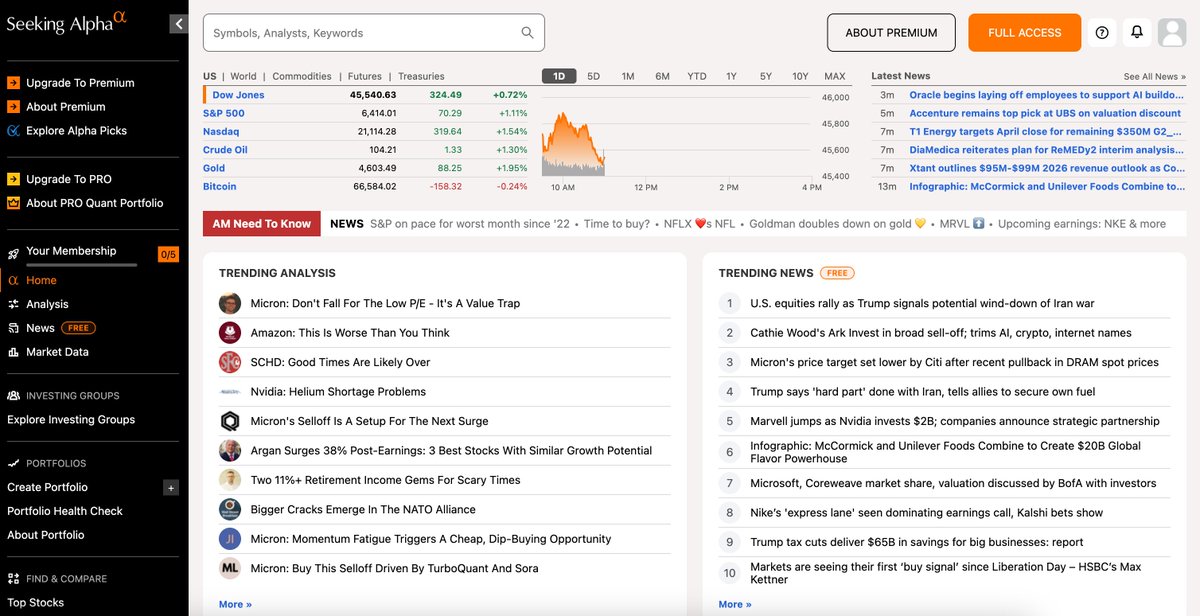This screenshot has width=1200, height=616.
Task: Collapse the sidebar with the chevron arrow
Action: point(178,24)
